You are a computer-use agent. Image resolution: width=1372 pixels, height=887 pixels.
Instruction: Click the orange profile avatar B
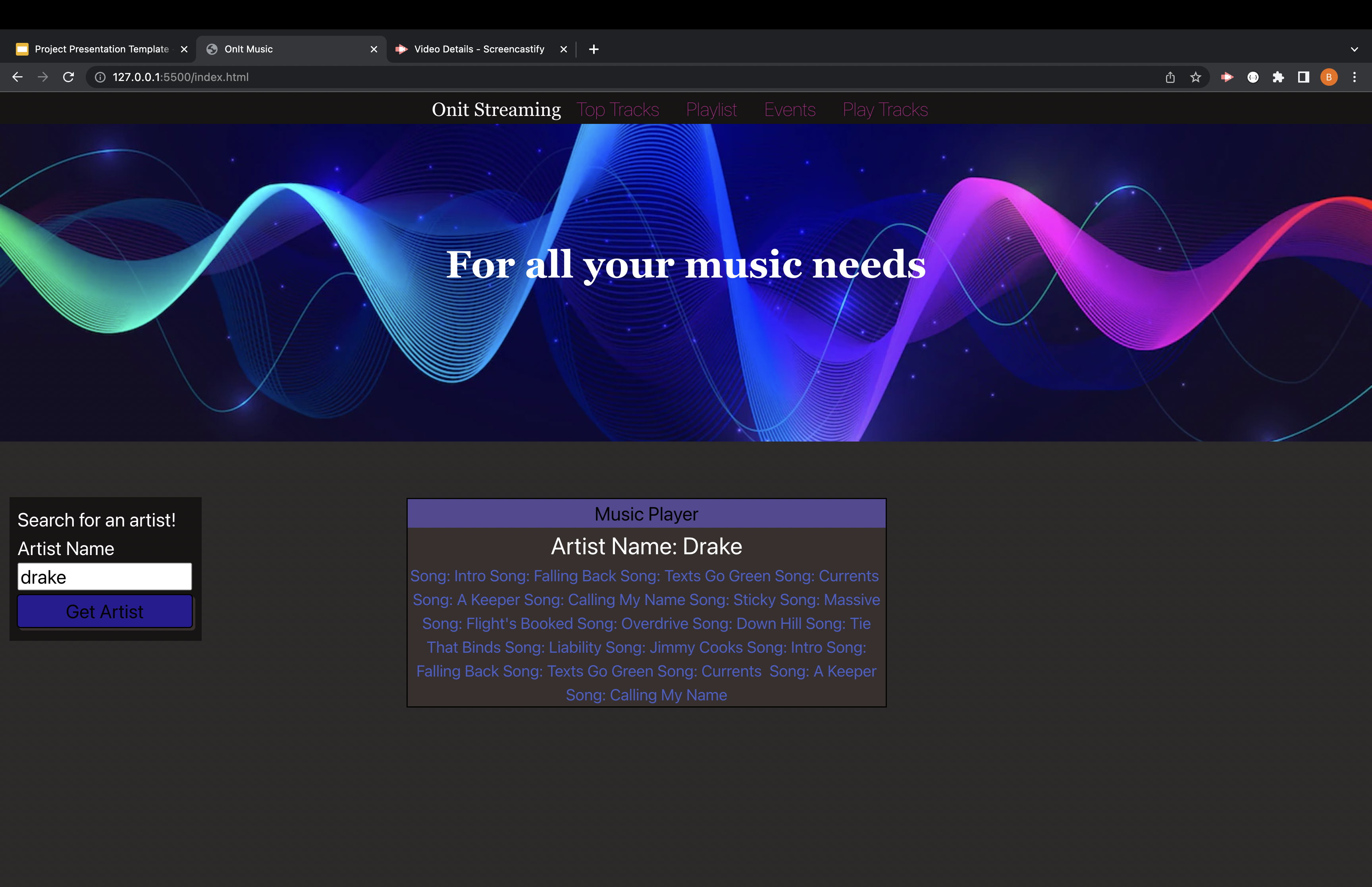(1328, 77)
